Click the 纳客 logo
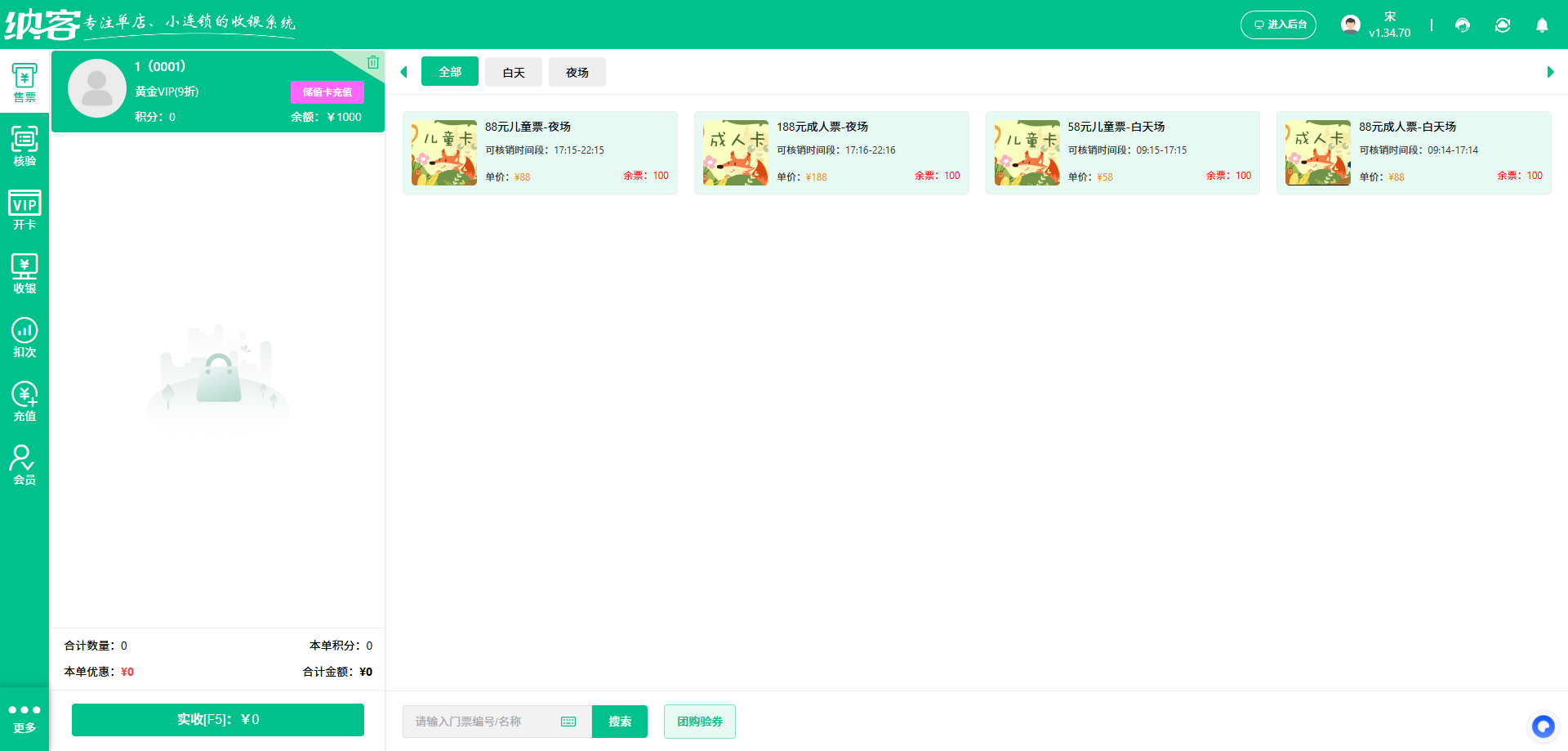 42,25
